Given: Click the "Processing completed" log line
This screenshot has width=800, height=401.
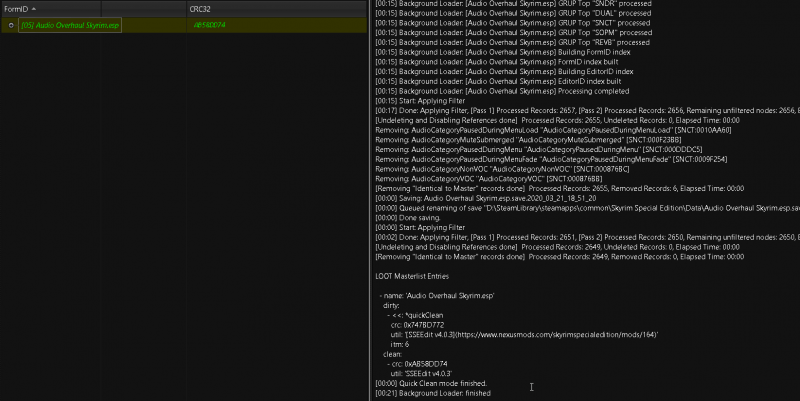Looking at the screenshot, I should point(502,91).
